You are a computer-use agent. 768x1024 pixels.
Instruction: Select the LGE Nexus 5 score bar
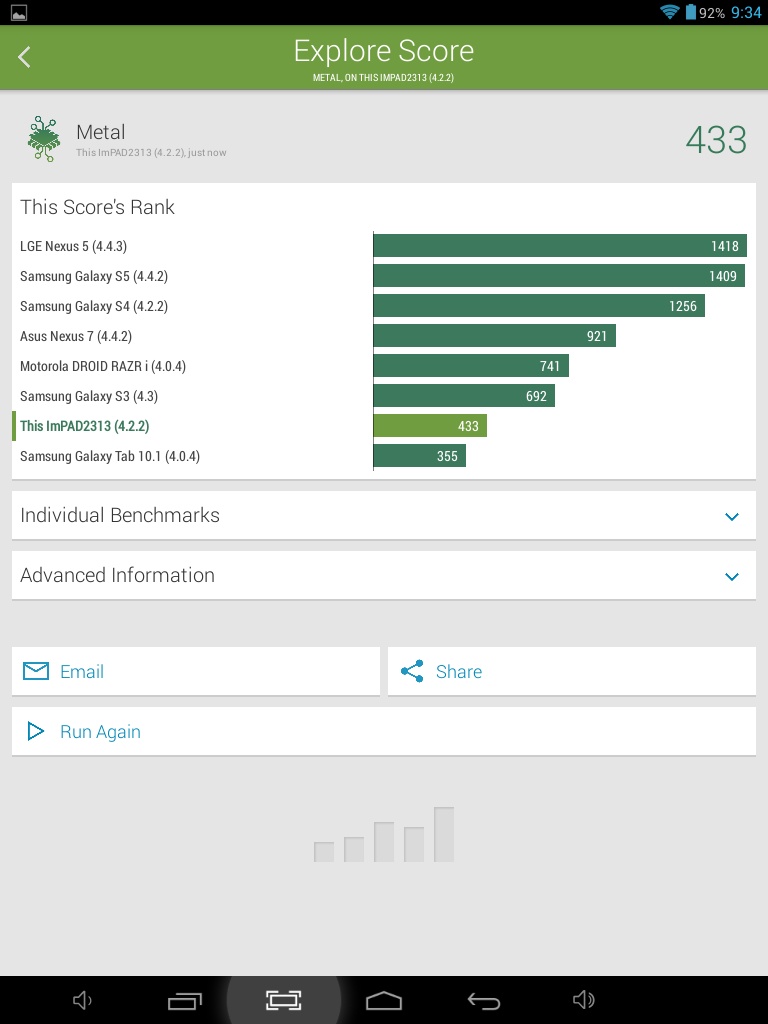559,246
